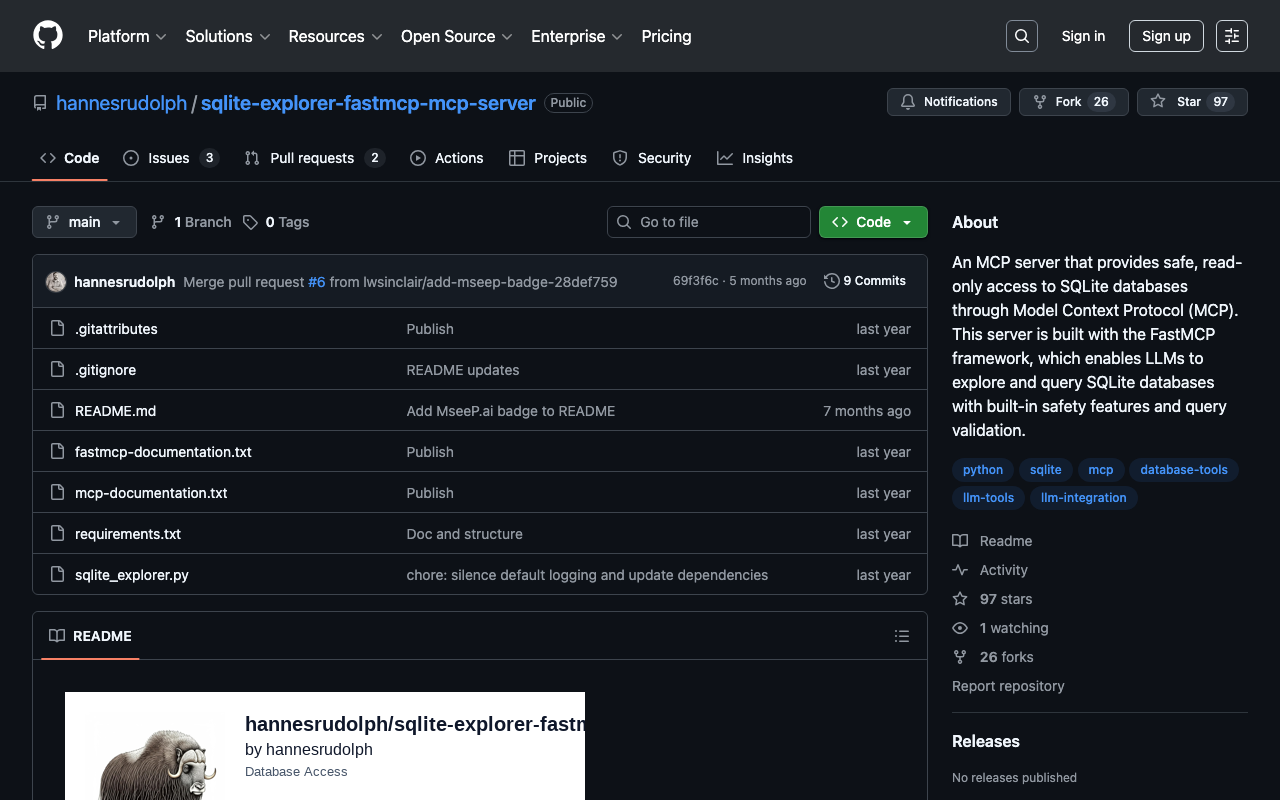1280x800 pixels.
Task: Click the Notifications bell button
Action: pyautogui.click(x=948, y=102)
